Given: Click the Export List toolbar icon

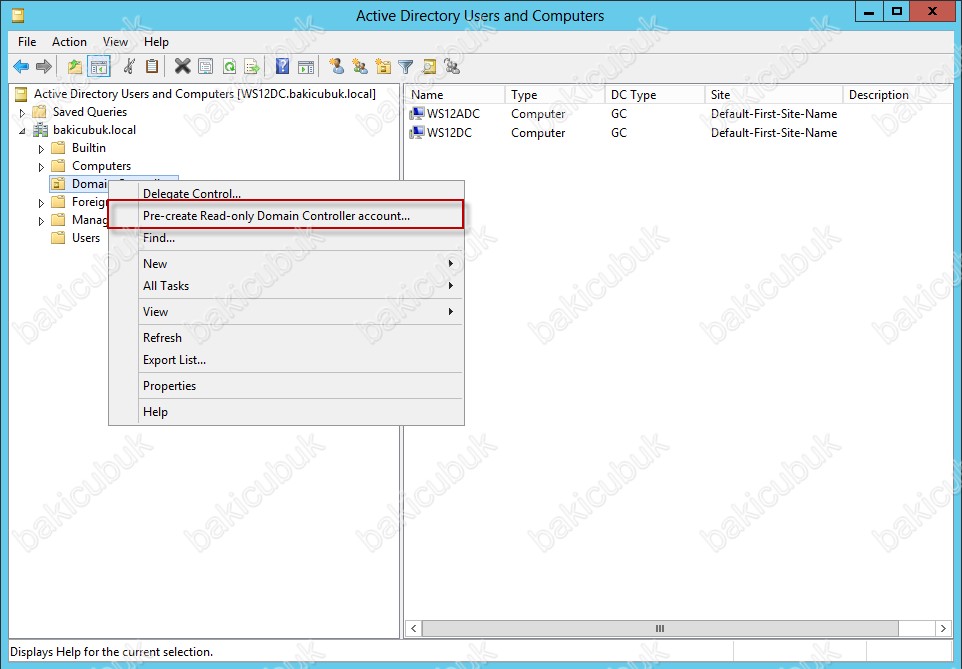Looking at the screenshot, I should 252,66.
